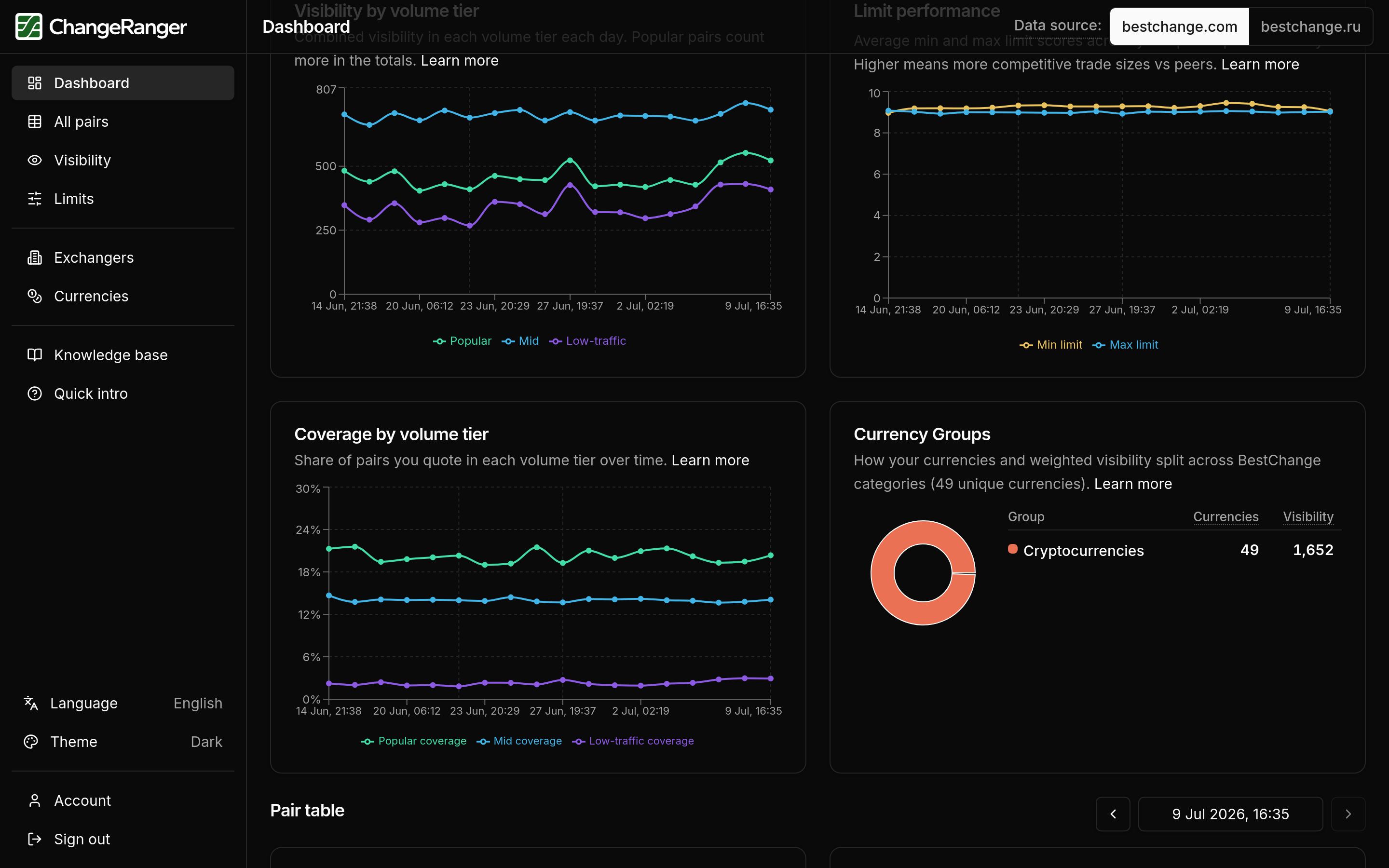The width and height of the screenshot is (1389, 868).
Task: Toggle the Popular series in visibility legend
Action: coord(462,340)
